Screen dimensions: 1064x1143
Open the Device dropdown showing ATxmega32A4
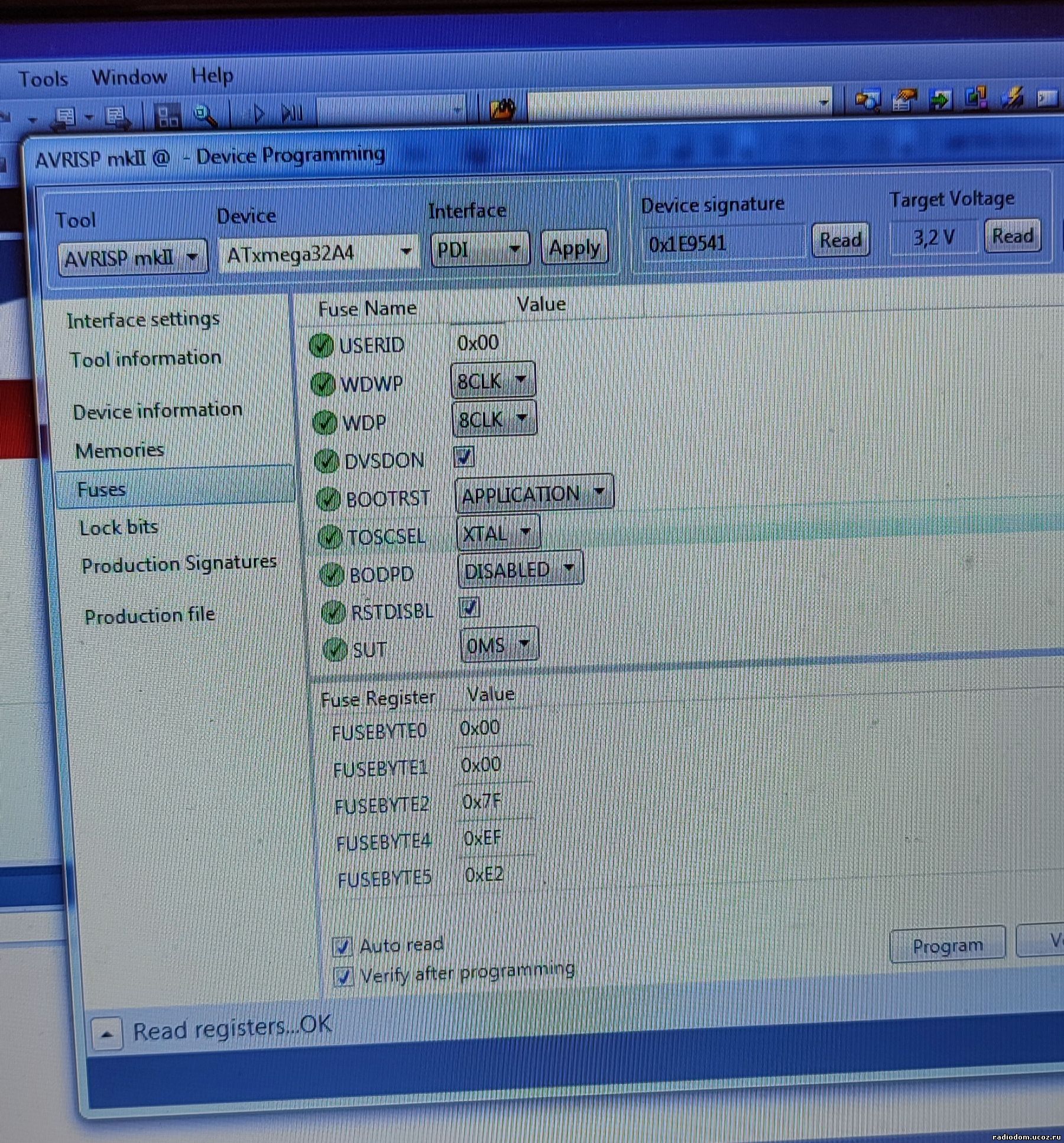[x=319, y=253]
